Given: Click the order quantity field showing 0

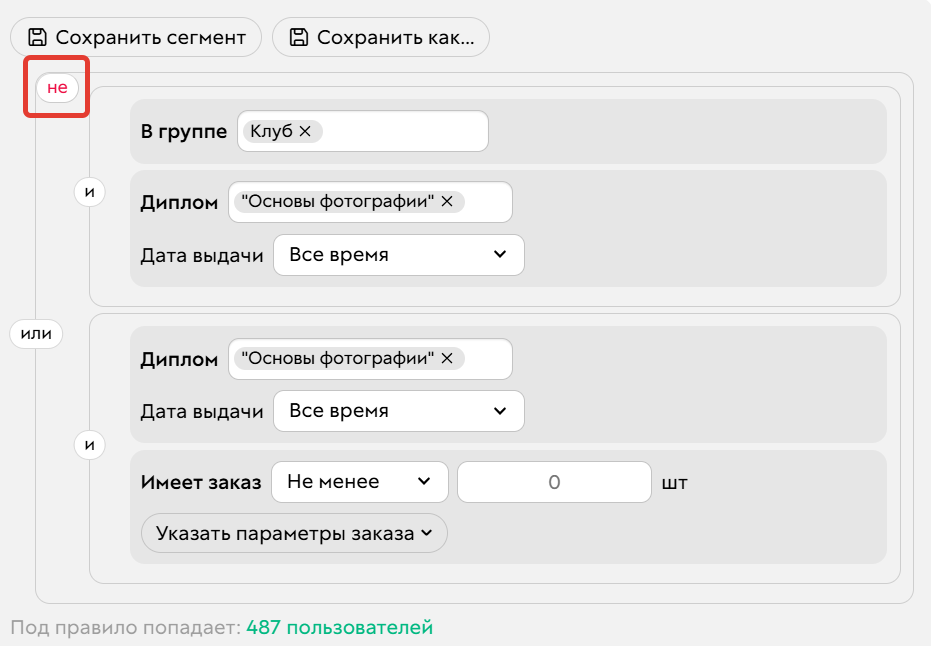Looking at the screenshot, I should 554,481.
